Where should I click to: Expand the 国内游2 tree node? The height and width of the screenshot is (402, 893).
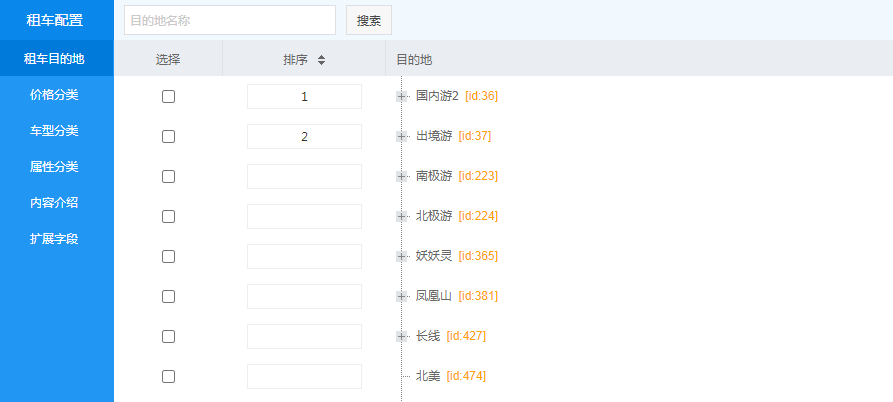tap(402, 96)
